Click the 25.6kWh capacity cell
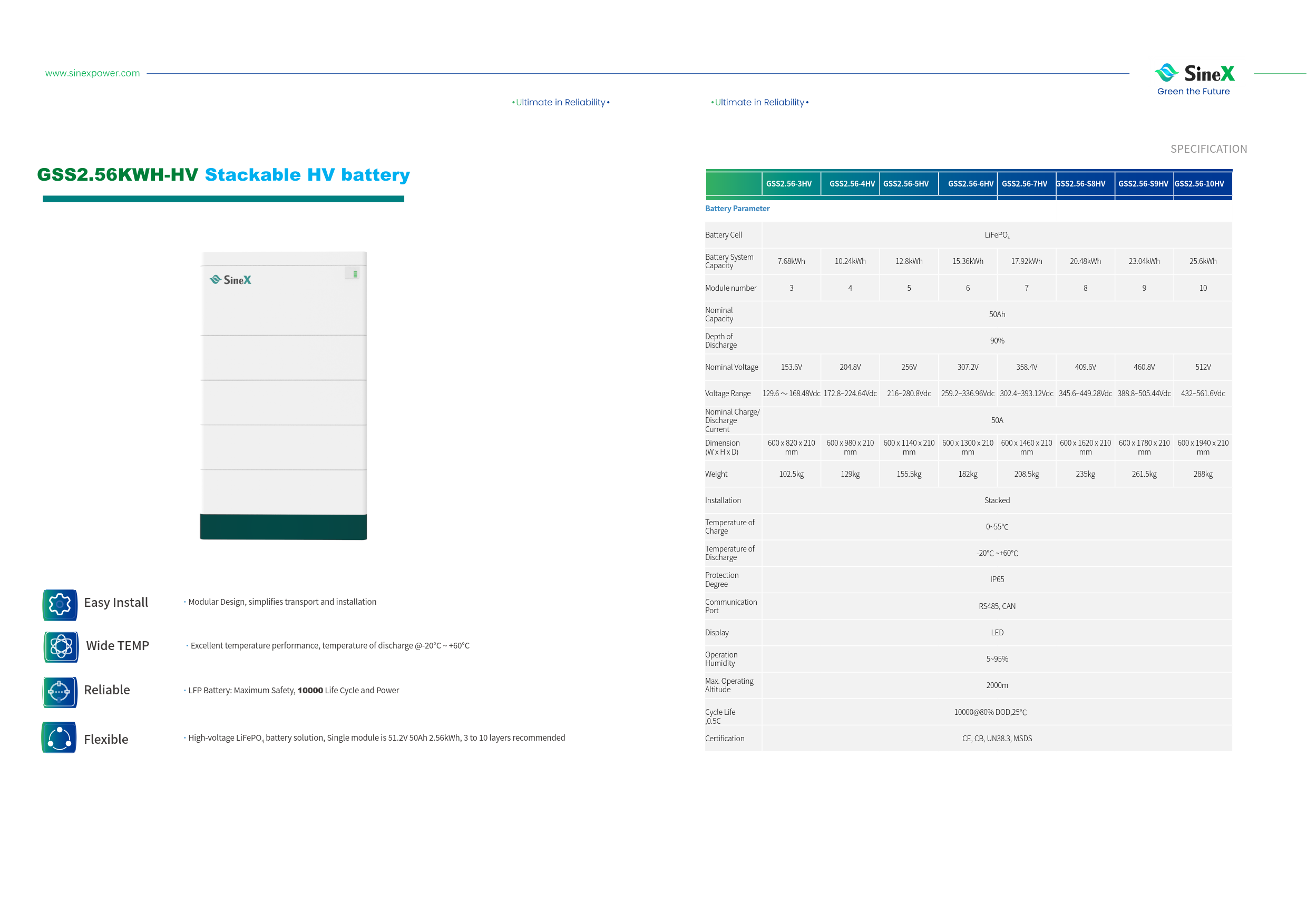This screenshot has height=924, width=1307. (x=1203, y=262)
